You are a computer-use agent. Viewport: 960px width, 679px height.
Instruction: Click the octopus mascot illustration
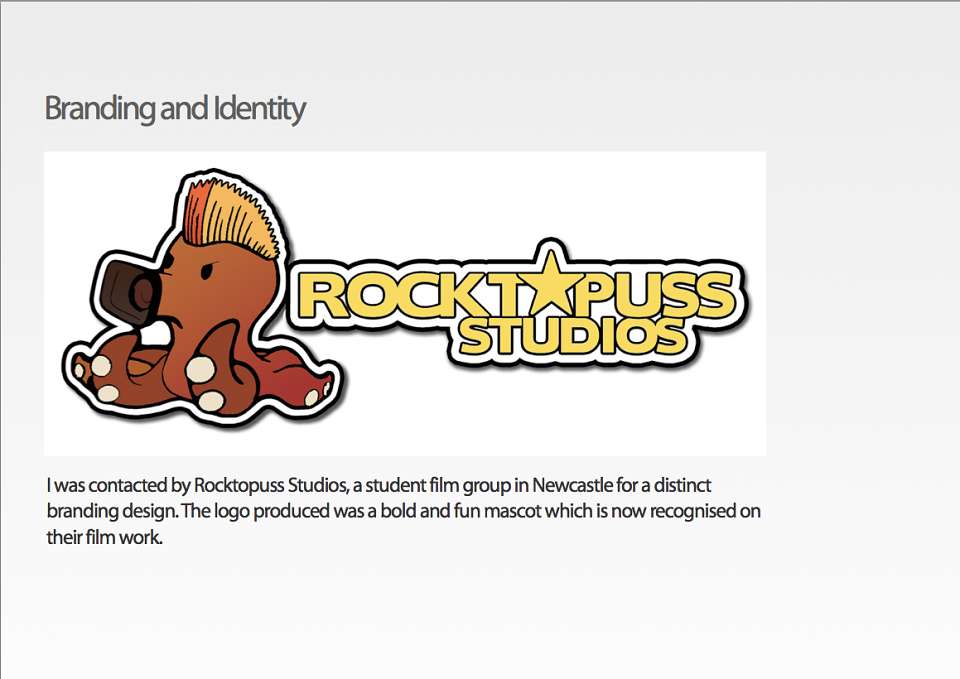203,299
